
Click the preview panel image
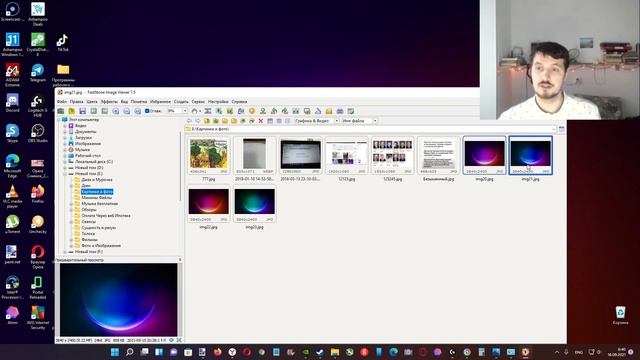[119, 300]
